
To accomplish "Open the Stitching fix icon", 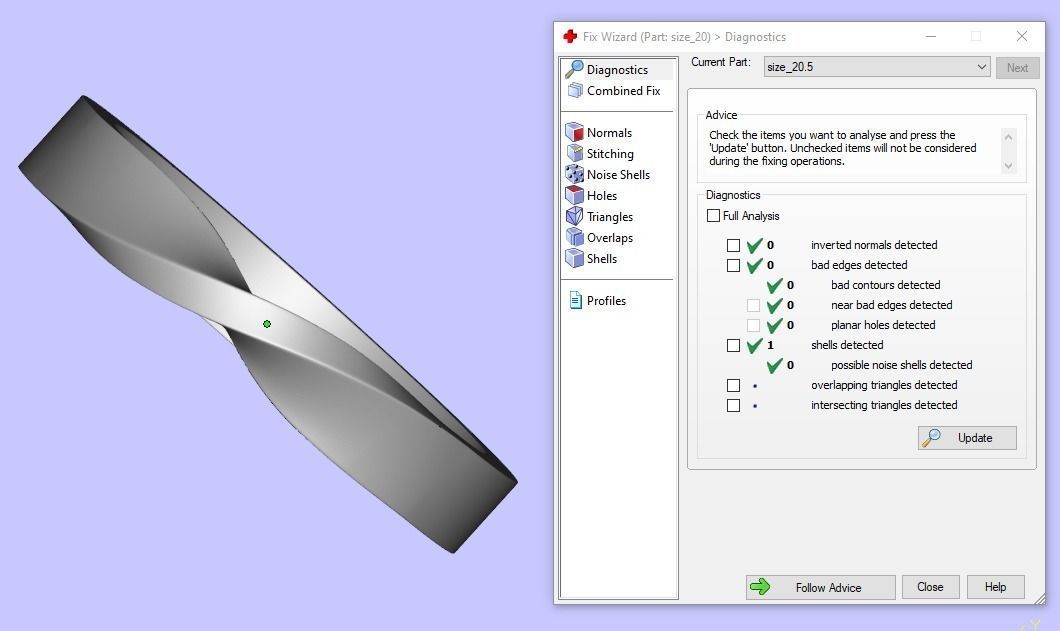I will [574, 153].
